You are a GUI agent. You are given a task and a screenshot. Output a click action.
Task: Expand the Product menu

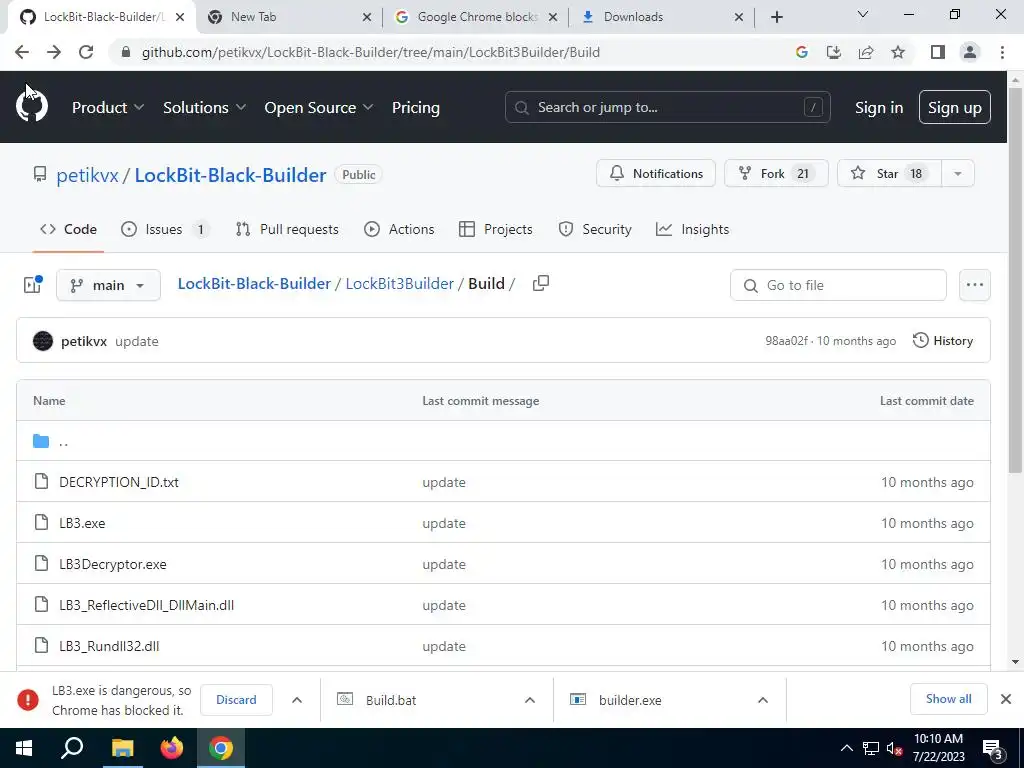click(108, 107)
